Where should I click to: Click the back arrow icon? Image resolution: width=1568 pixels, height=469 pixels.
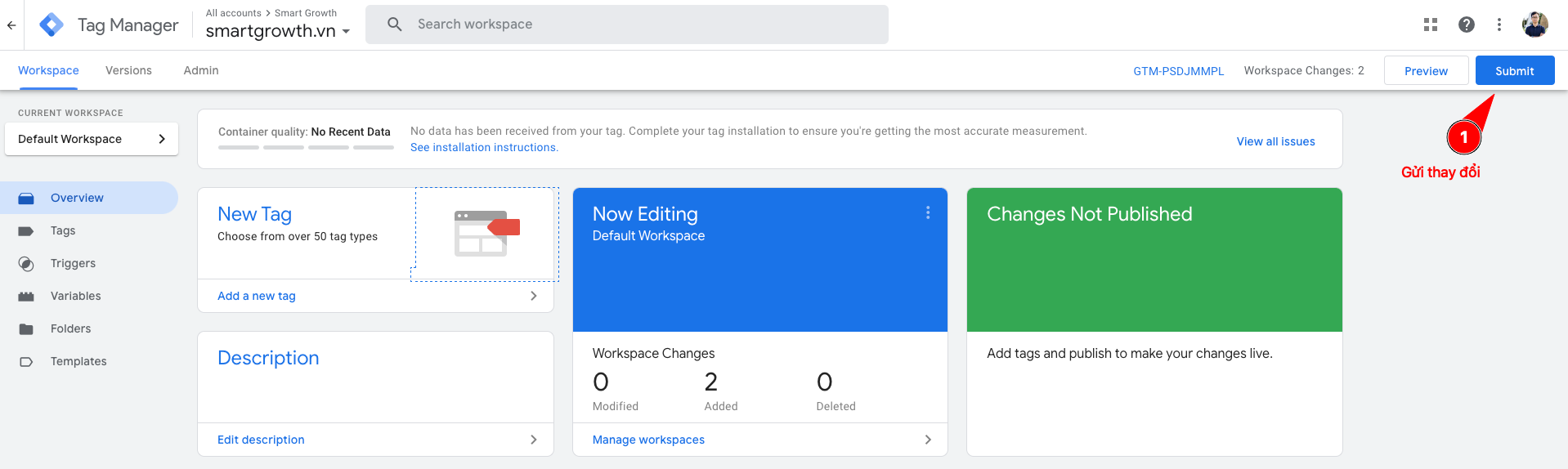[11, 25]
